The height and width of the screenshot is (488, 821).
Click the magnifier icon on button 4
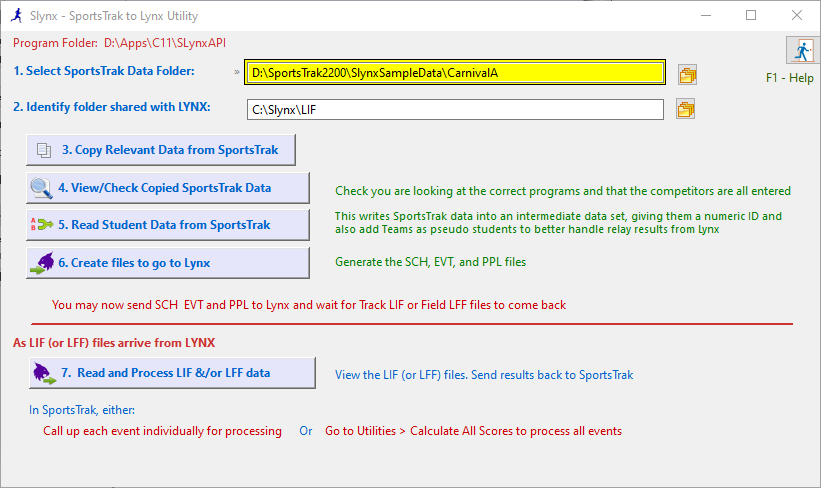[41, 188]
